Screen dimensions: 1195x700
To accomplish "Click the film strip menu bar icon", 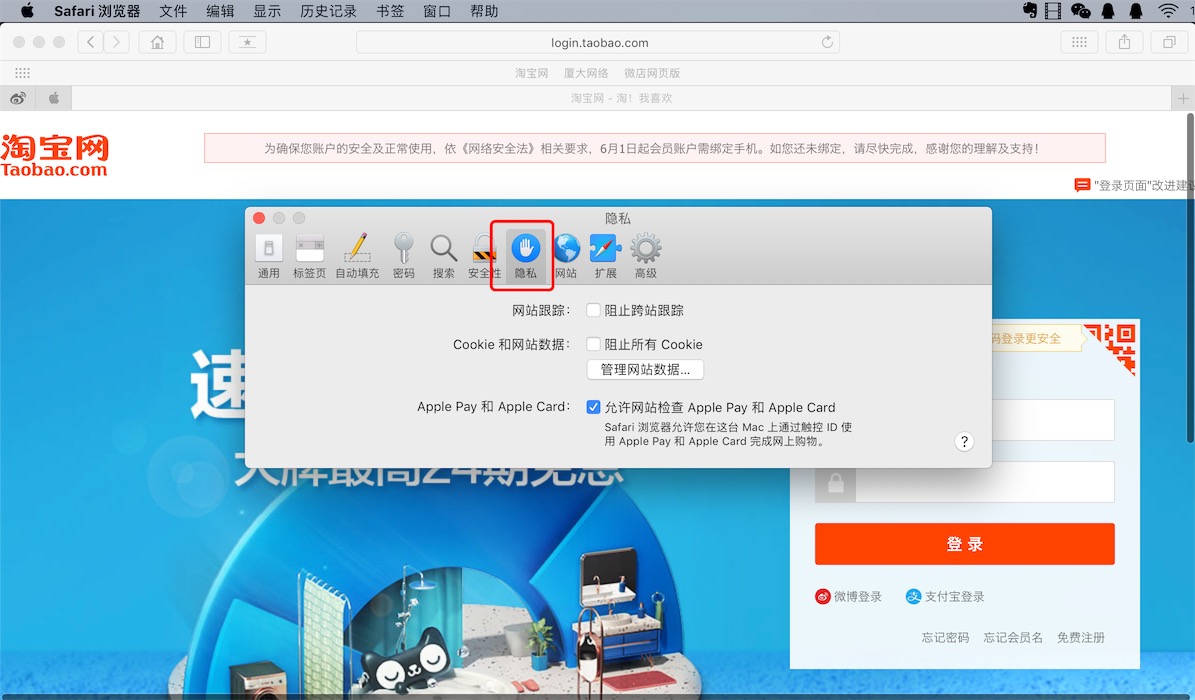I will (x=1053, y=11).
